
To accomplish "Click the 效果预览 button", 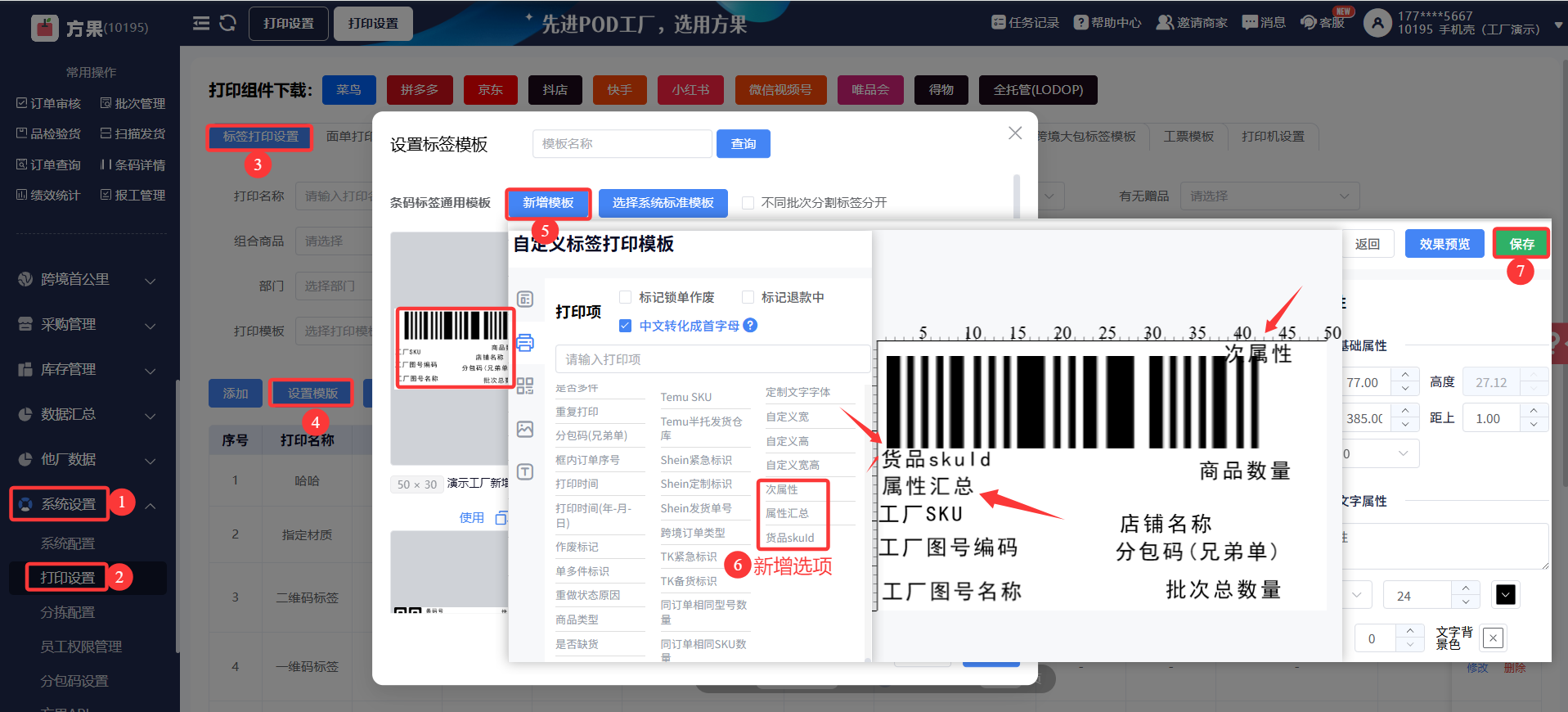I will 1444,244.
